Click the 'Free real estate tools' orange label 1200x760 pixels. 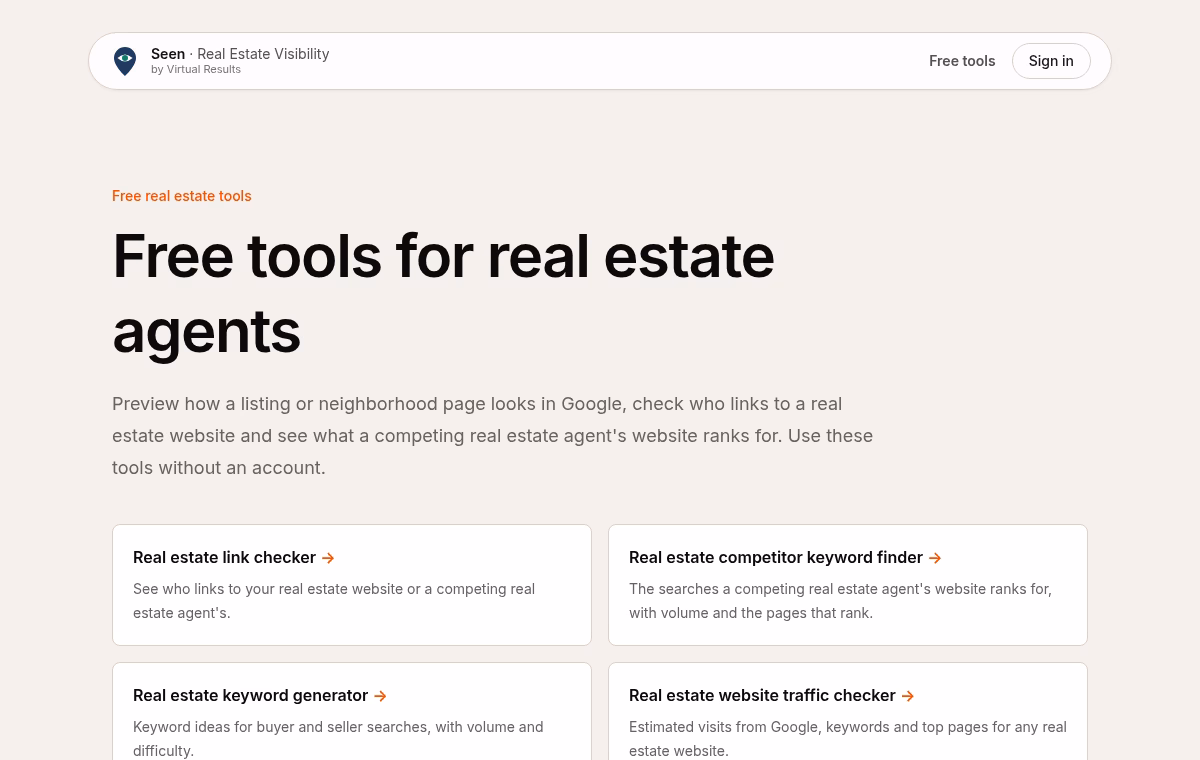coord(182,196)
